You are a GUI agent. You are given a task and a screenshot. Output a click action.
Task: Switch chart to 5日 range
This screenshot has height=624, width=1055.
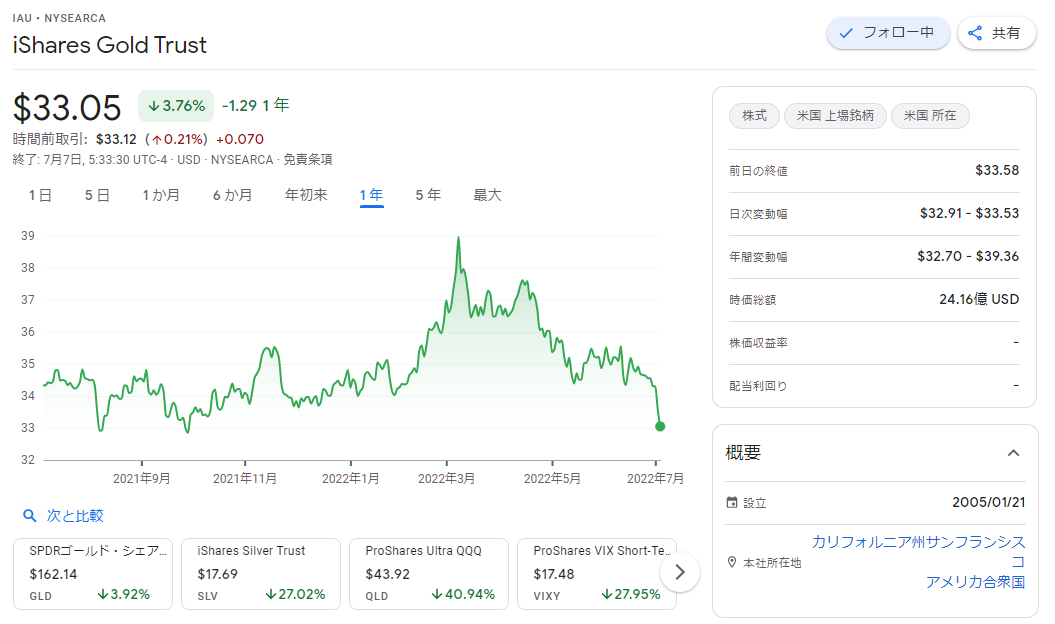(97, 195)
